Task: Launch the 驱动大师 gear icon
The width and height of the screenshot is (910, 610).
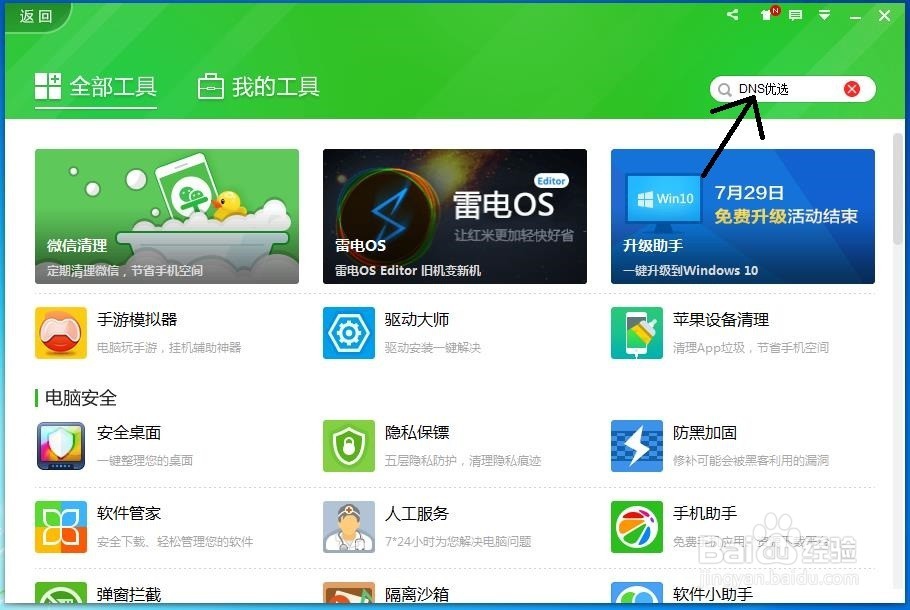Action: click(x=349, y=333)
